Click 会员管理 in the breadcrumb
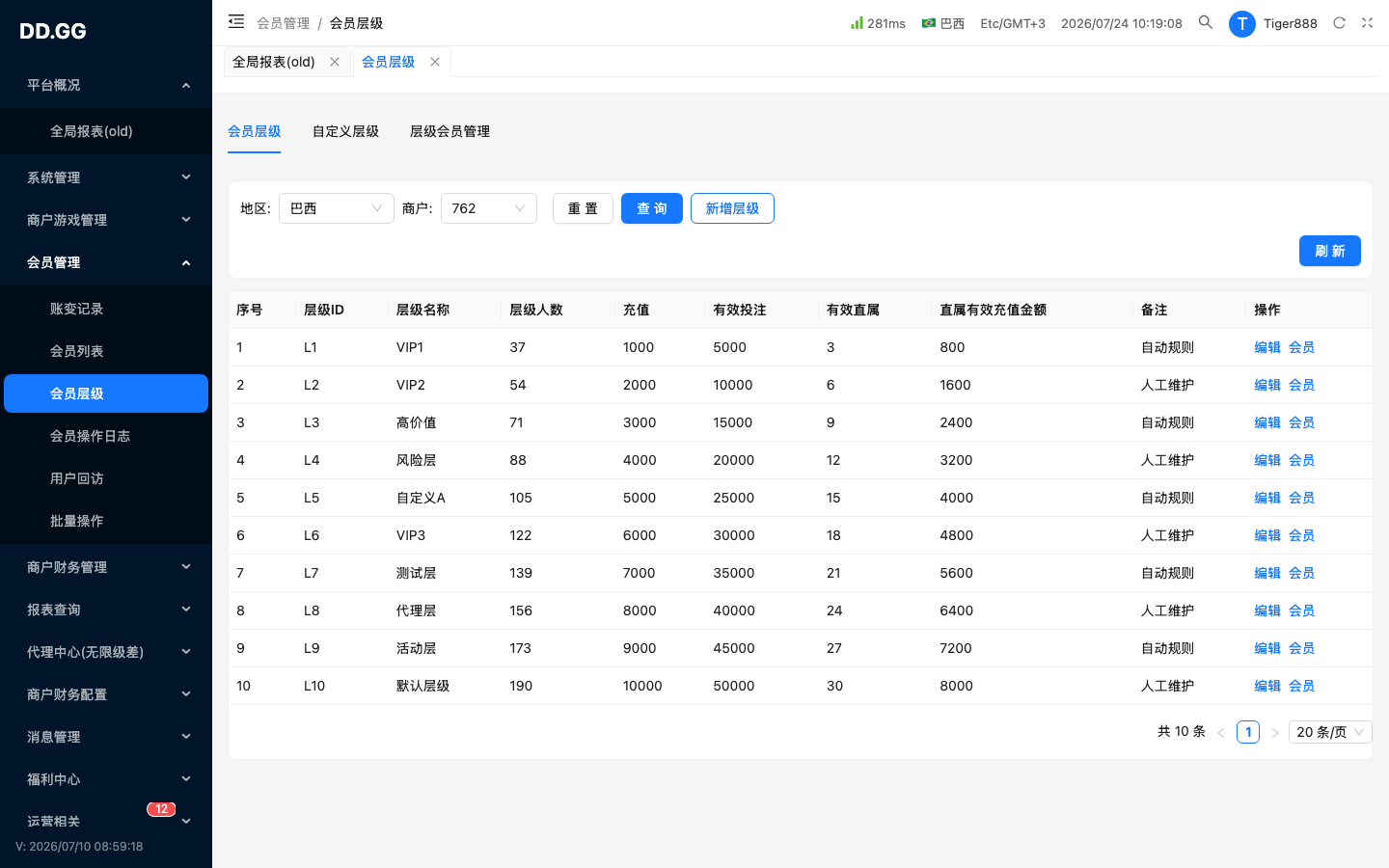Image resolution: width=1389 pixels, height=868 pixels. pyautogui.click(x=284, y=23)
